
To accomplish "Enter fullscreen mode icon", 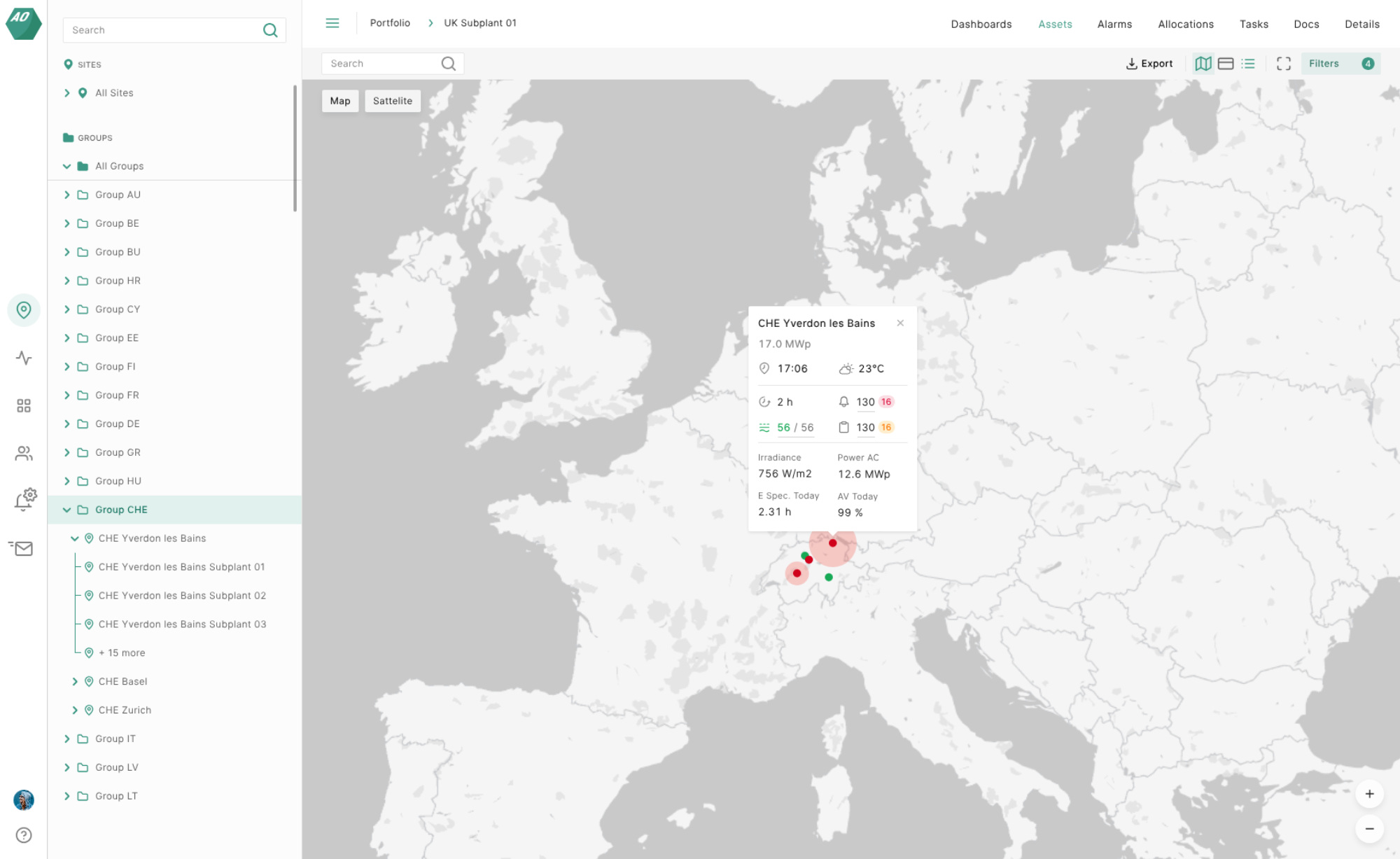I will click(x=1284, y=64).
